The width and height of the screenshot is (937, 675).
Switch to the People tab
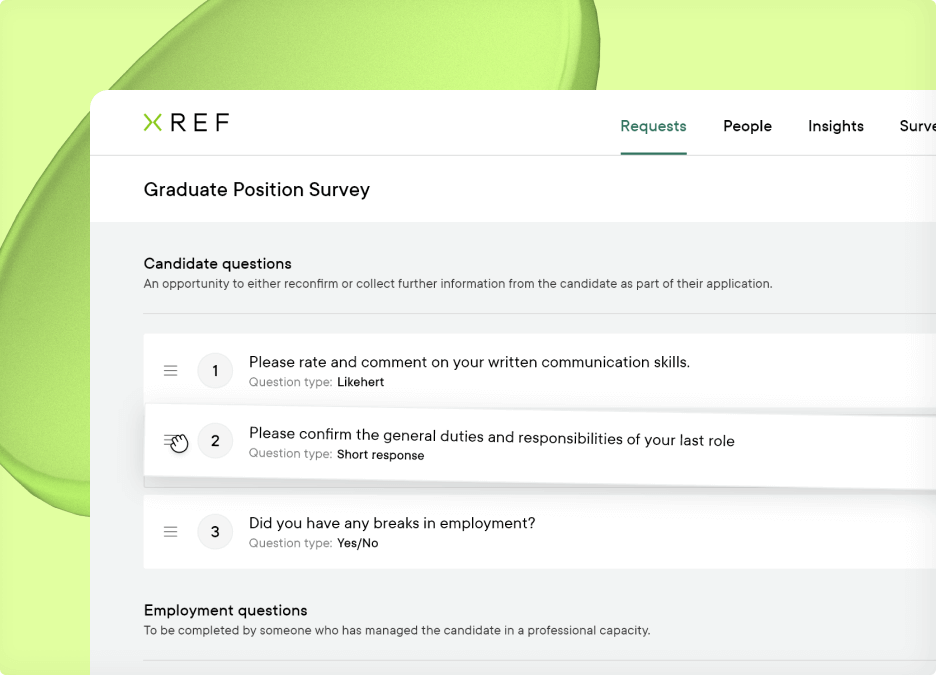coord(747,126)
